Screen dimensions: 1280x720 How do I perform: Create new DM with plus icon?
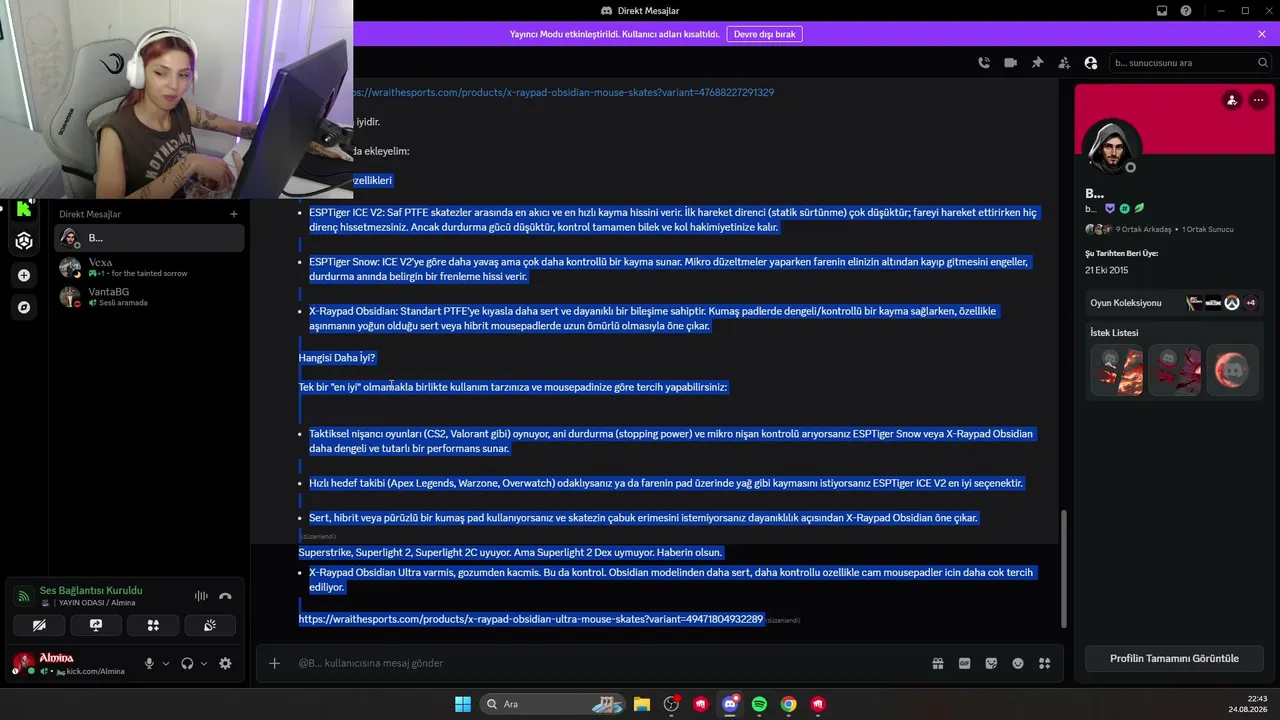[234, 214]
